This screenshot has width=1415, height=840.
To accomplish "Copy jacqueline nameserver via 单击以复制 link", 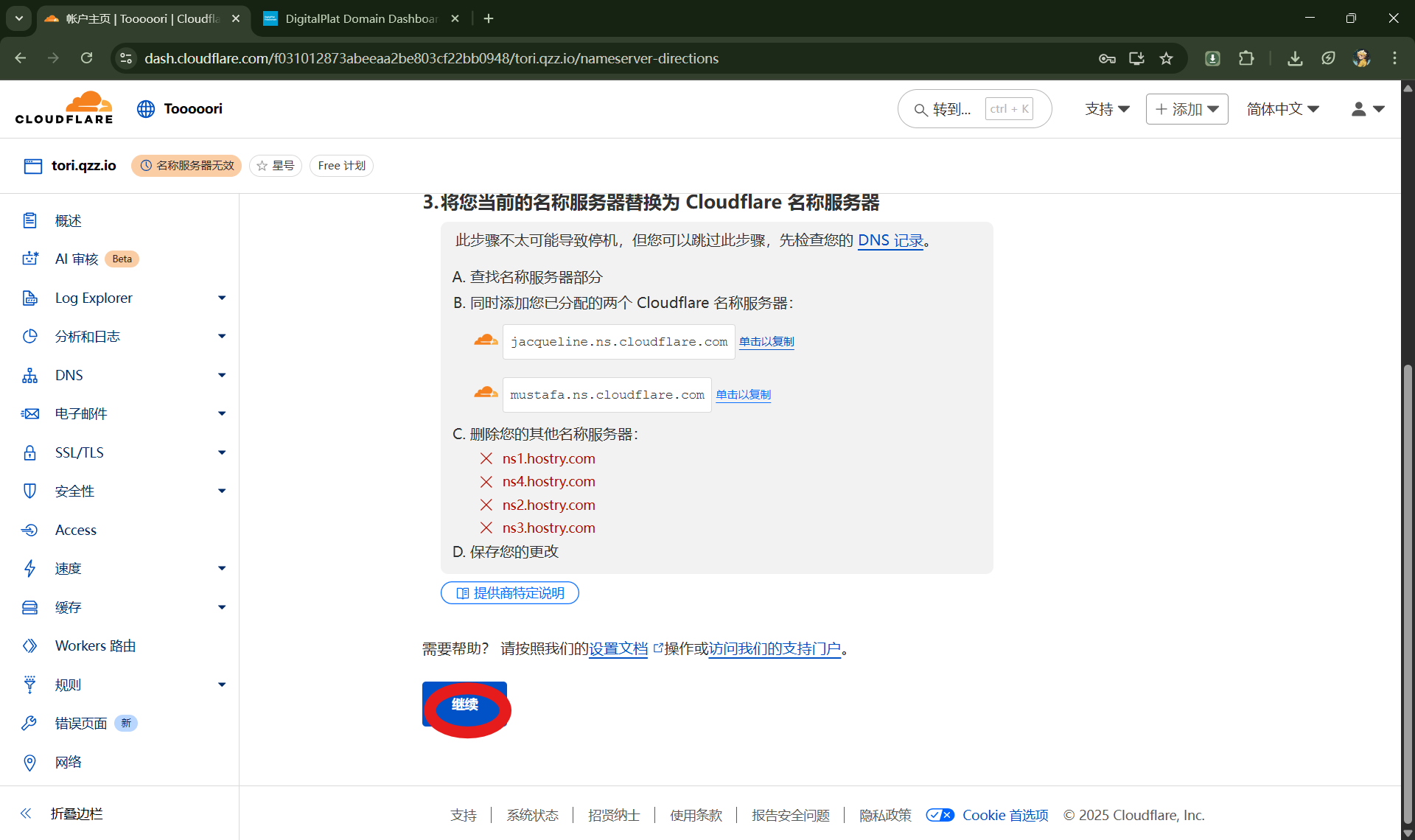I will tap(766, 342).
